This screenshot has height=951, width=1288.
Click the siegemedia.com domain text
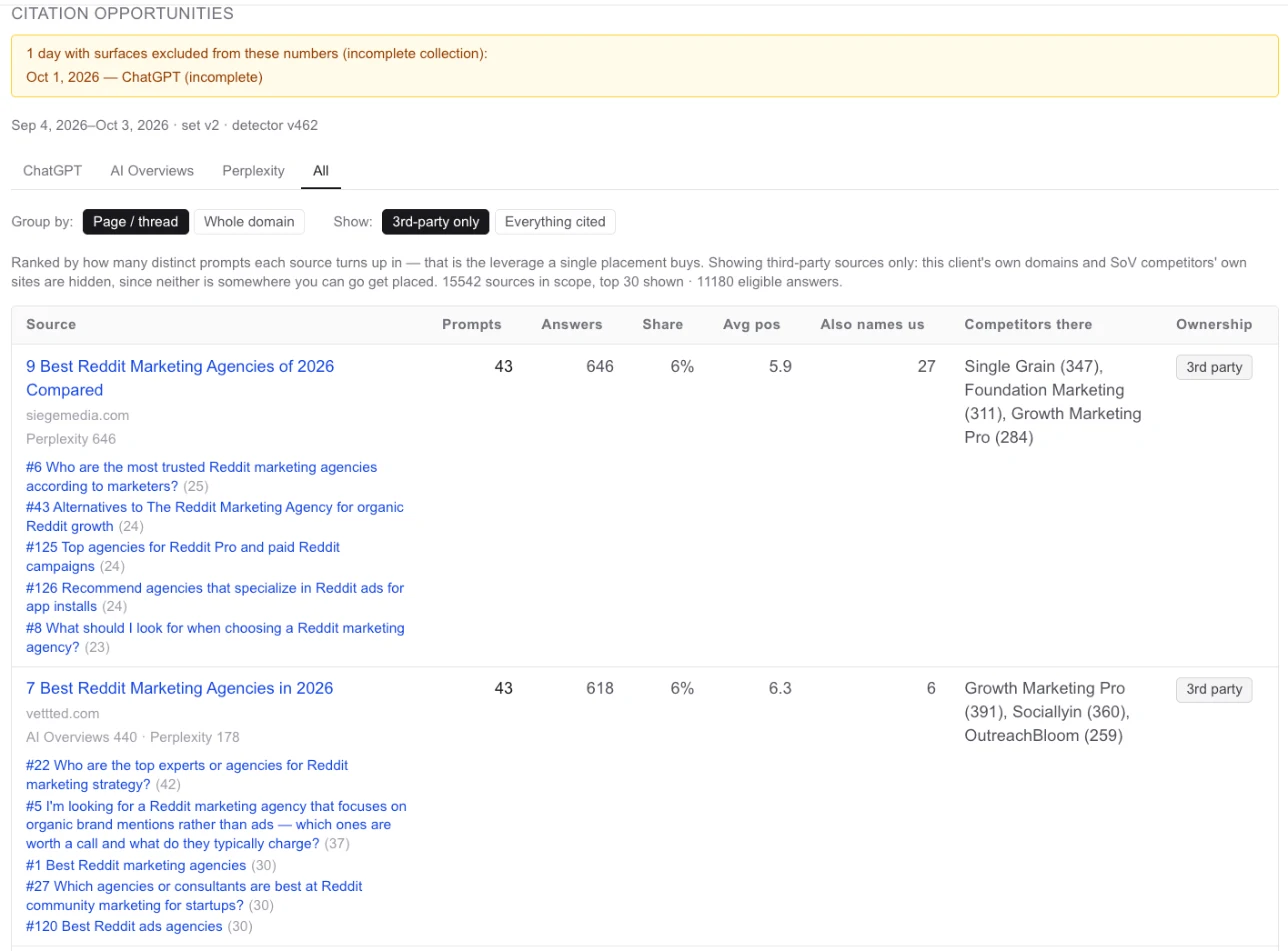point(78,415)
